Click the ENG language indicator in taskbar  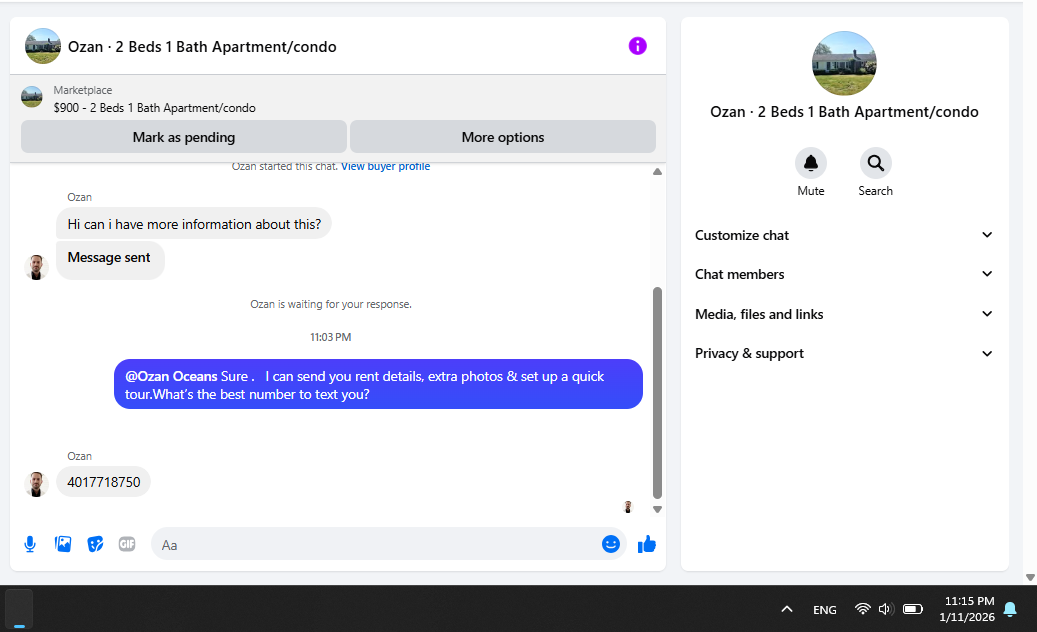coord(825,610)
